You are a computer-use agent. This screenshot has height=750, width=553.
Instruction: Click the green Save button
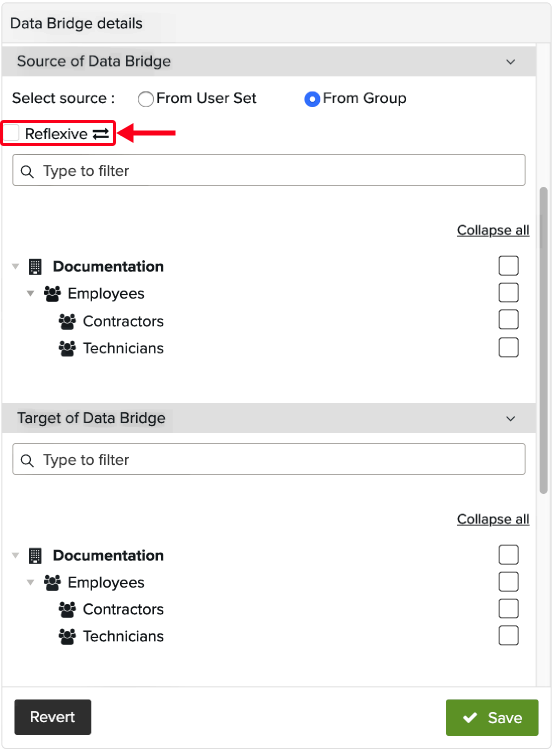coord(492,717)
